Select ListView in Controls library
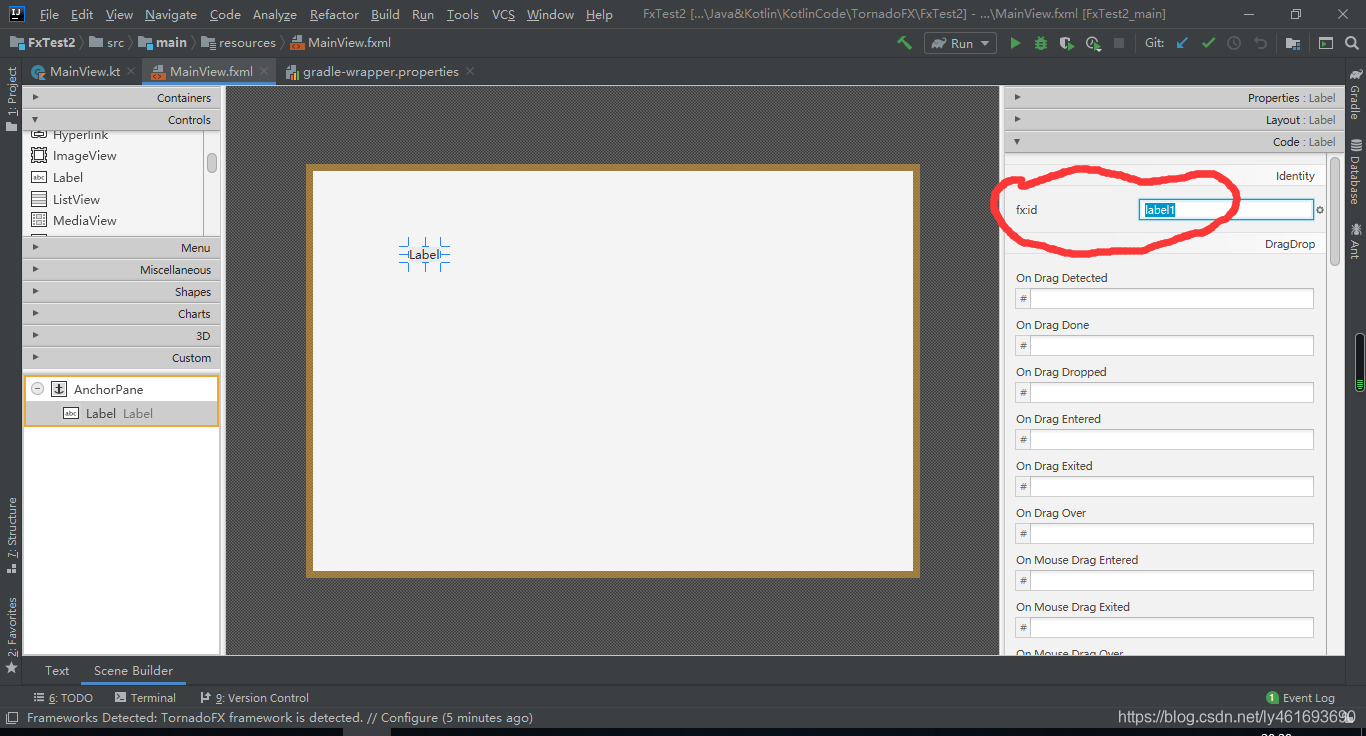This screenshot has width=1366, height=736. 76,199
